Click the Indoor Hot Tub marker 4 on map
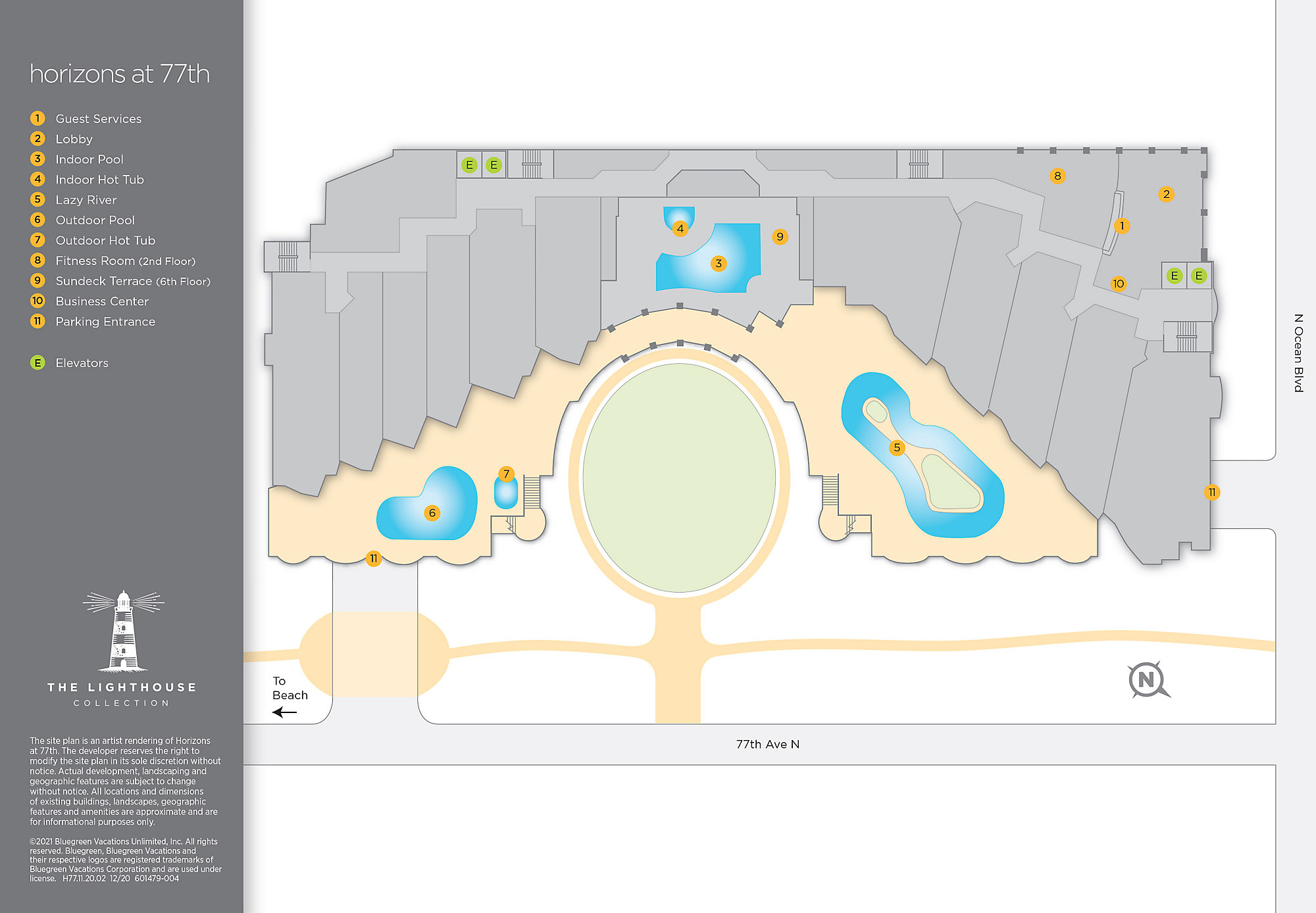This screenshot has height=913, width=1316. (x=680, y=229)
